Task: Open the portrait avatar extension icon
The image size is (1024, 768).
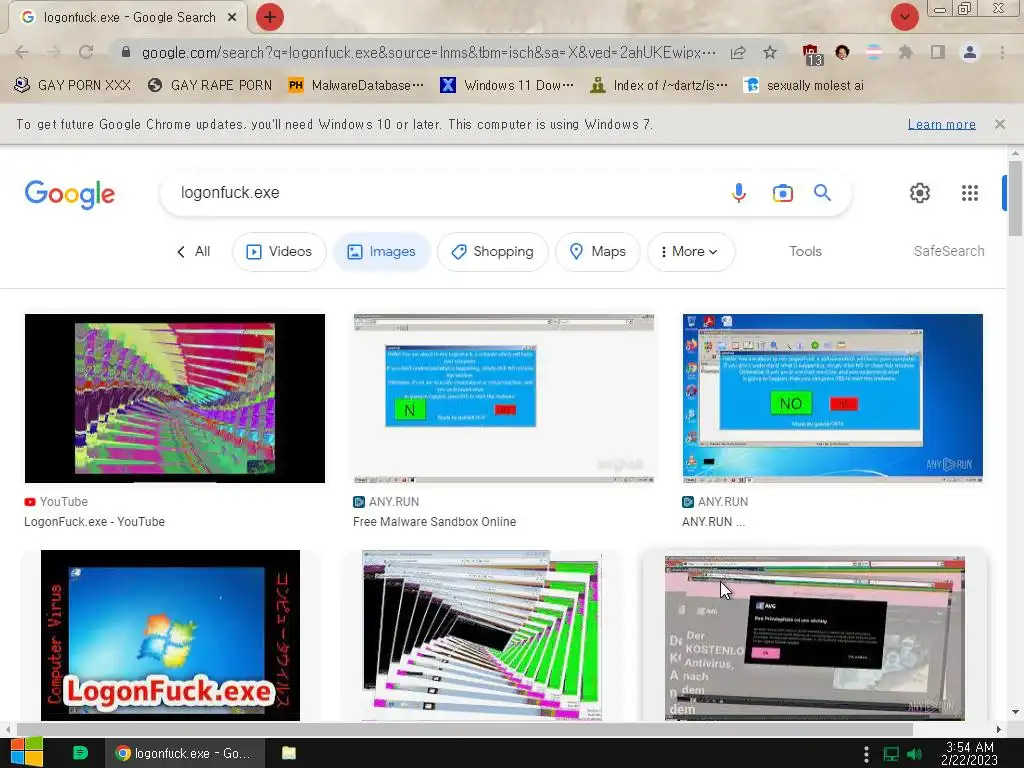Action: 842,52
